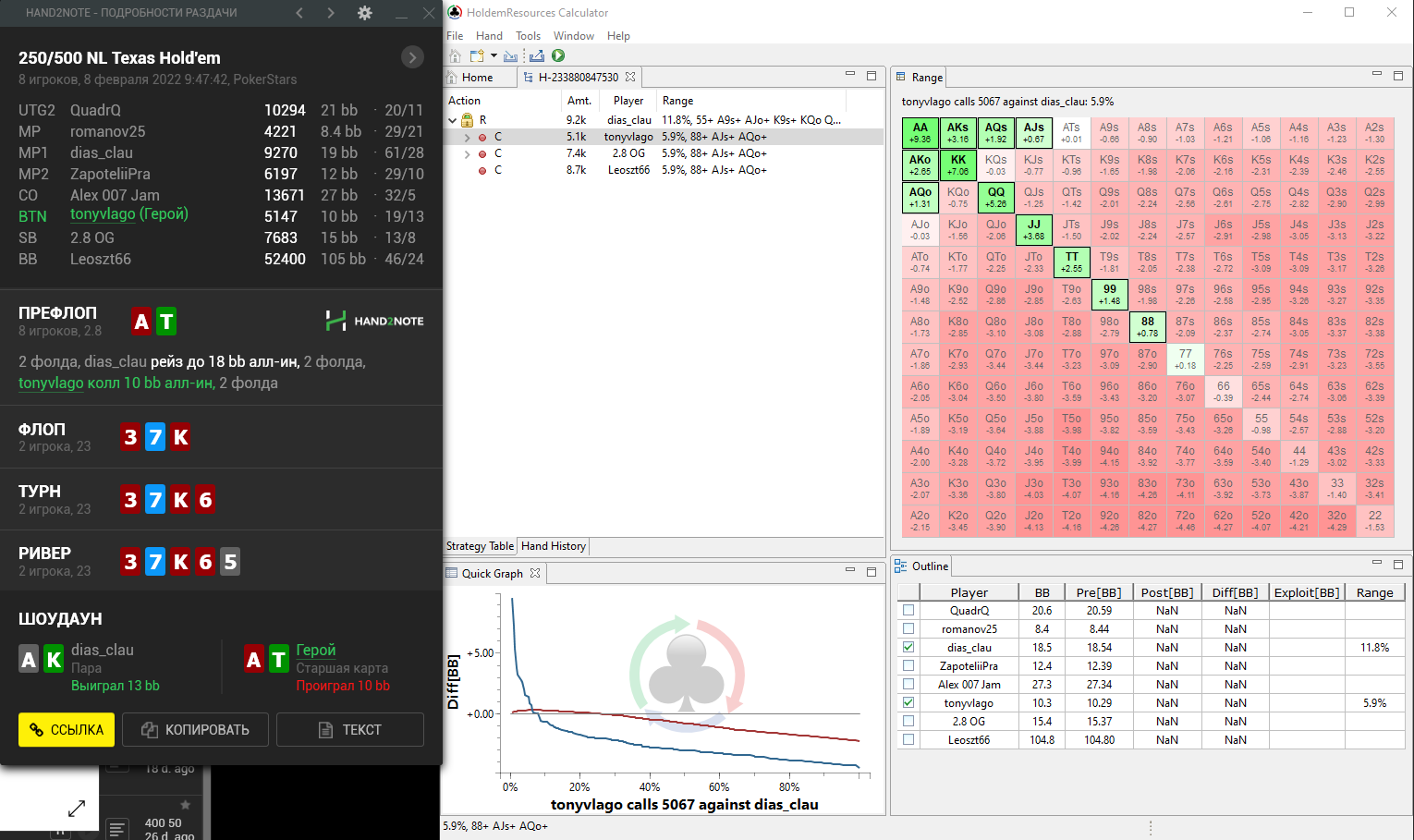Select the 77 cell in the range grid
The width and height of the screenshot is (1414, 840).
point(1186,359)
